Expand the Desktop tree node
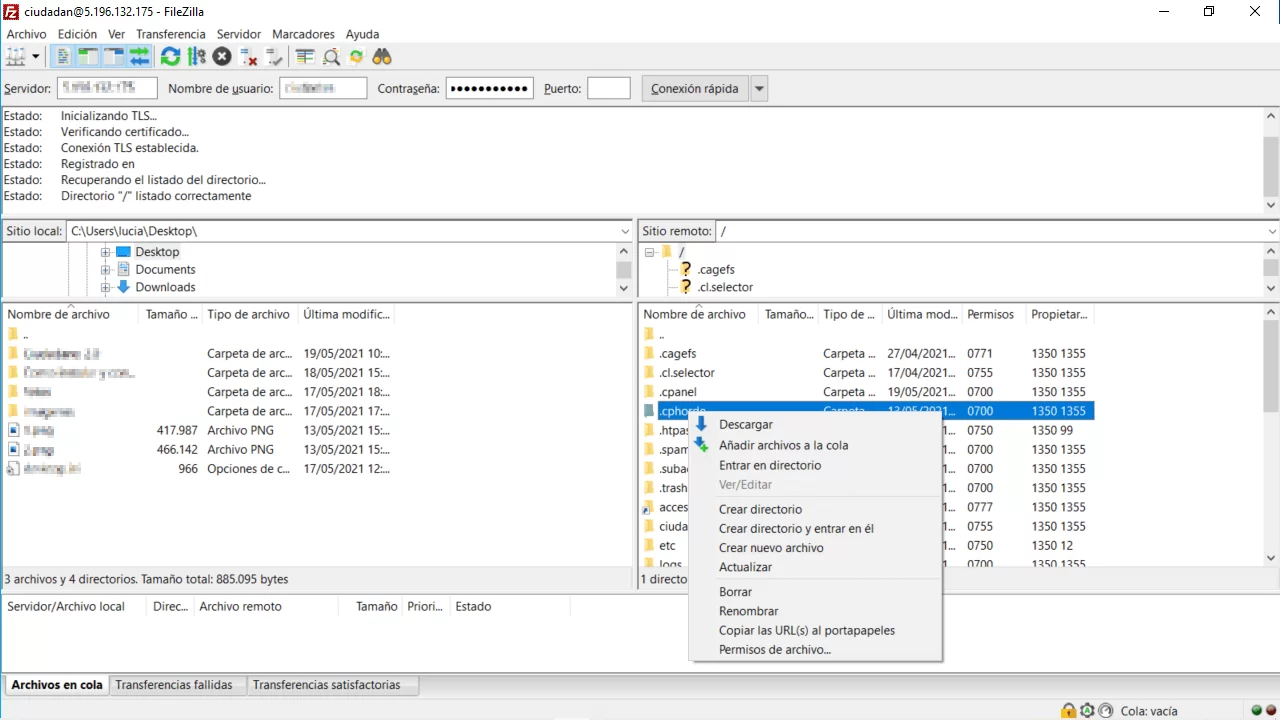Viewport: 1280px width, 720px height. tap(106, 252)
